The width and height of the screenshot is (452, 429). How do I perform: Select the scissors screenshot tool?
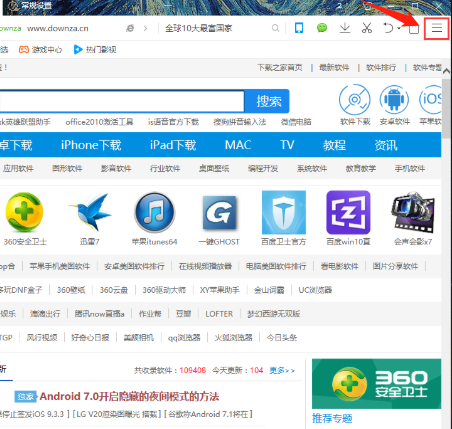367,28
